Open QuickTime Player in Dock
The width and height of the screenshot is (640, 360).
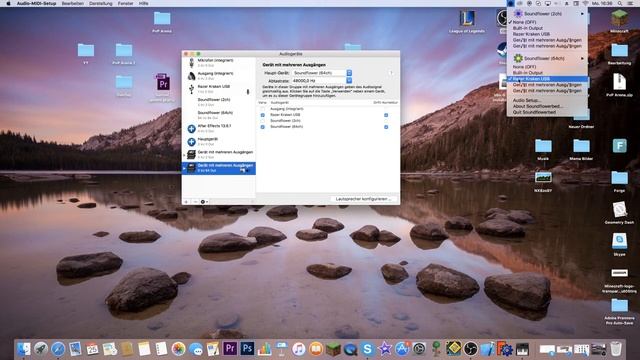tap(350, 349)
